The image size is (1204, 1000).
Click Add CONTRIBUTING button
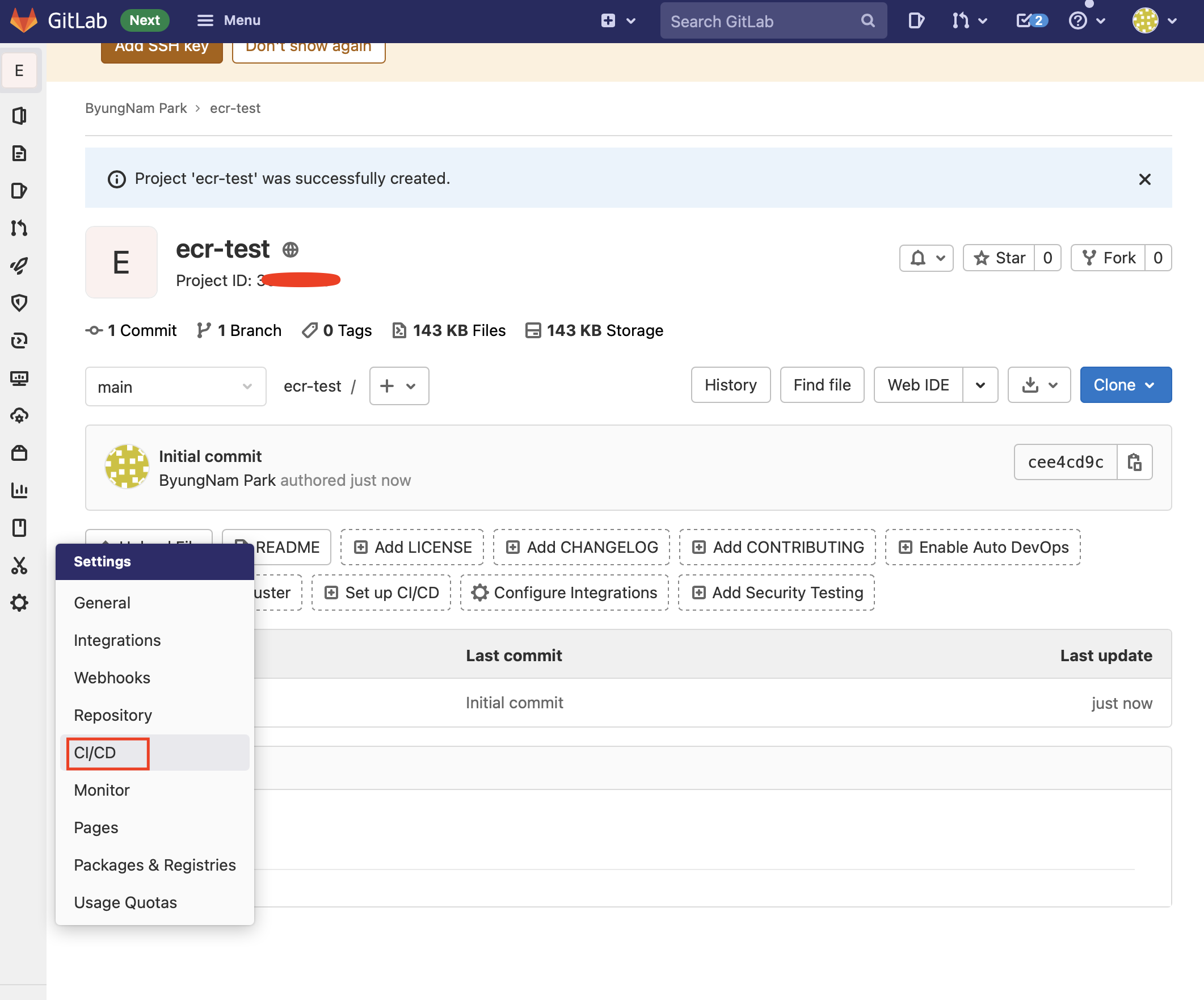777,547
